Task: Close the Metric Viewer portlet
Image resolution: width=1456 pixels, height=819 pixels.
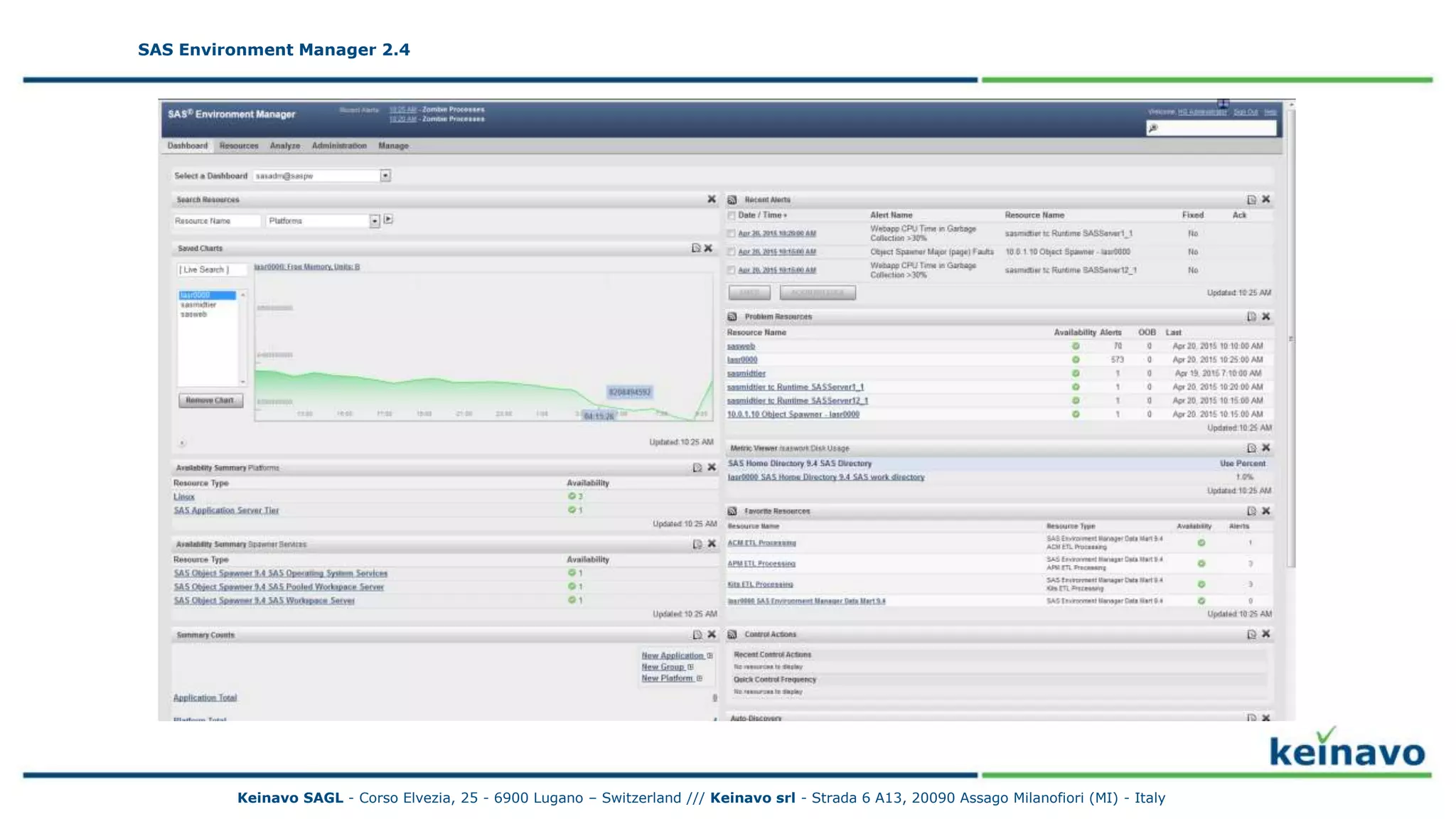Action: click(1265, 447)
